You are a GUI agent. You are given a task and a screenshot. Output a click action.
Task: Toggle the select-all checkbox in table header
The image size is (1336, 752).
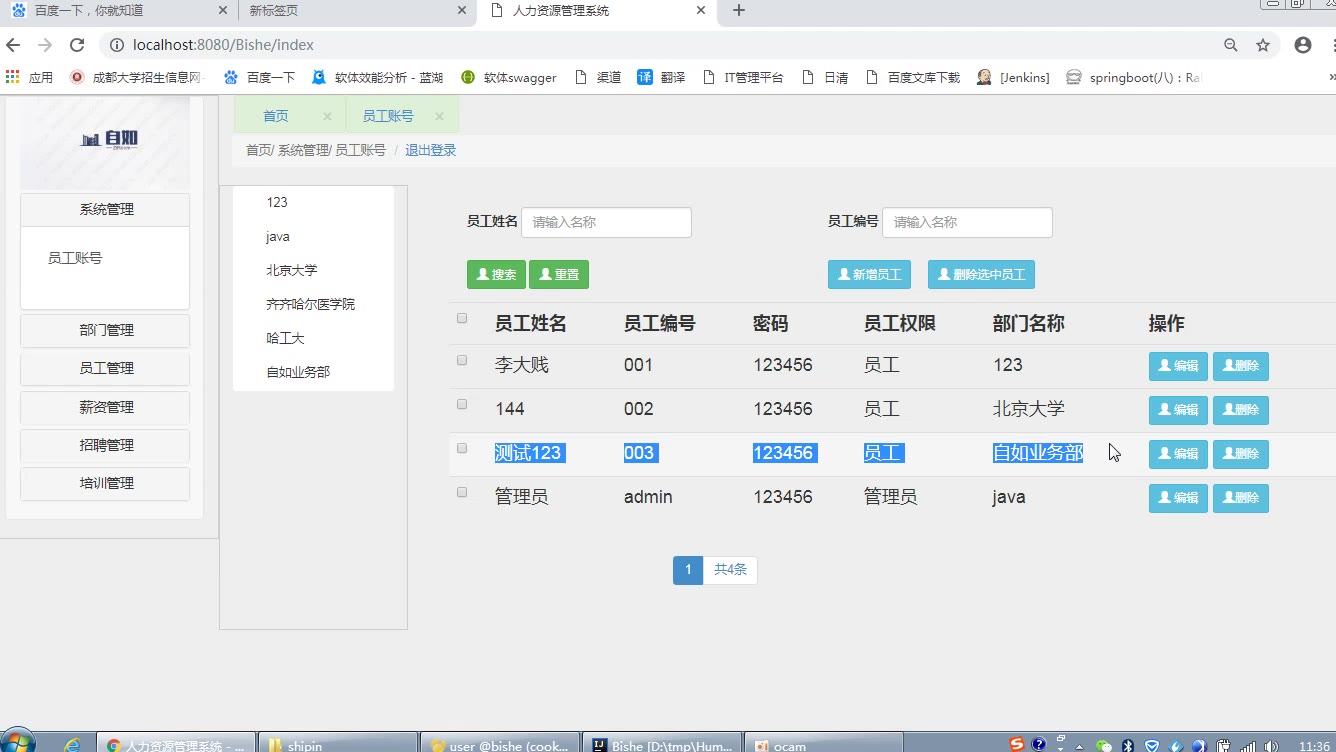click(462, 319)
